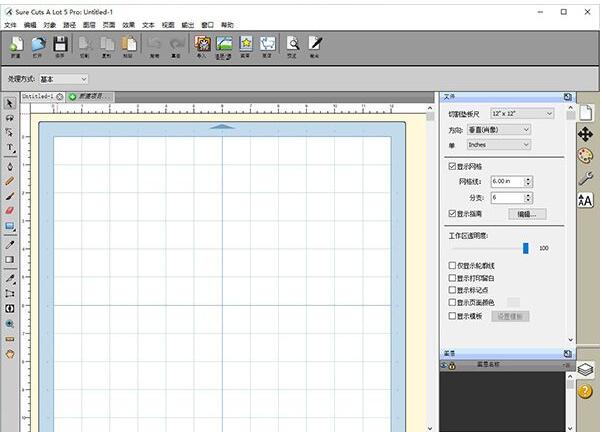Open the processing mode dropdown in options bar
Image resolution: width=602 pixels, height=432 pixels.
click(63, 79)
